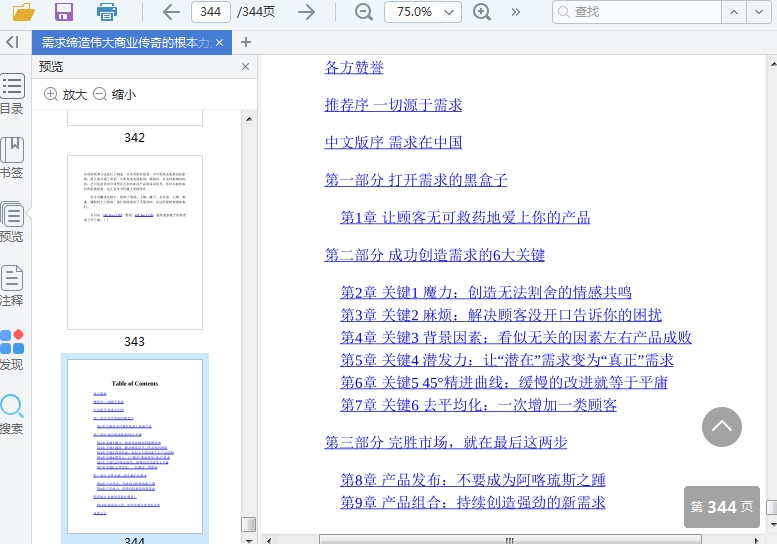The width and height of the screenshot is (777, 544).
Task: Open the 注释 annotations sidebar panel
Action: click(x=11, y=286)
